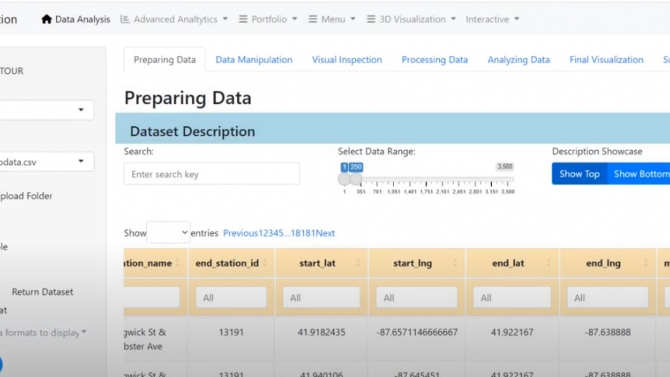Viewport: 670px width, 377px height.
Task: Click the upper data range slider handle at 250
Action: [x=356, y=179]
